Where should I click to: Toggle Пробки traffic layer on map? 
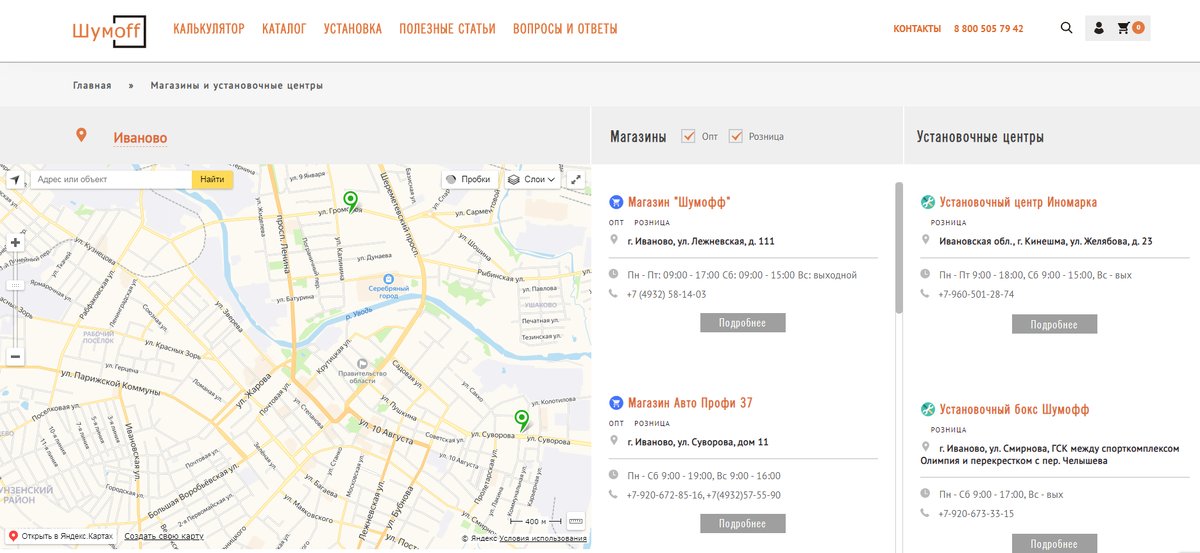click(469, 180)
